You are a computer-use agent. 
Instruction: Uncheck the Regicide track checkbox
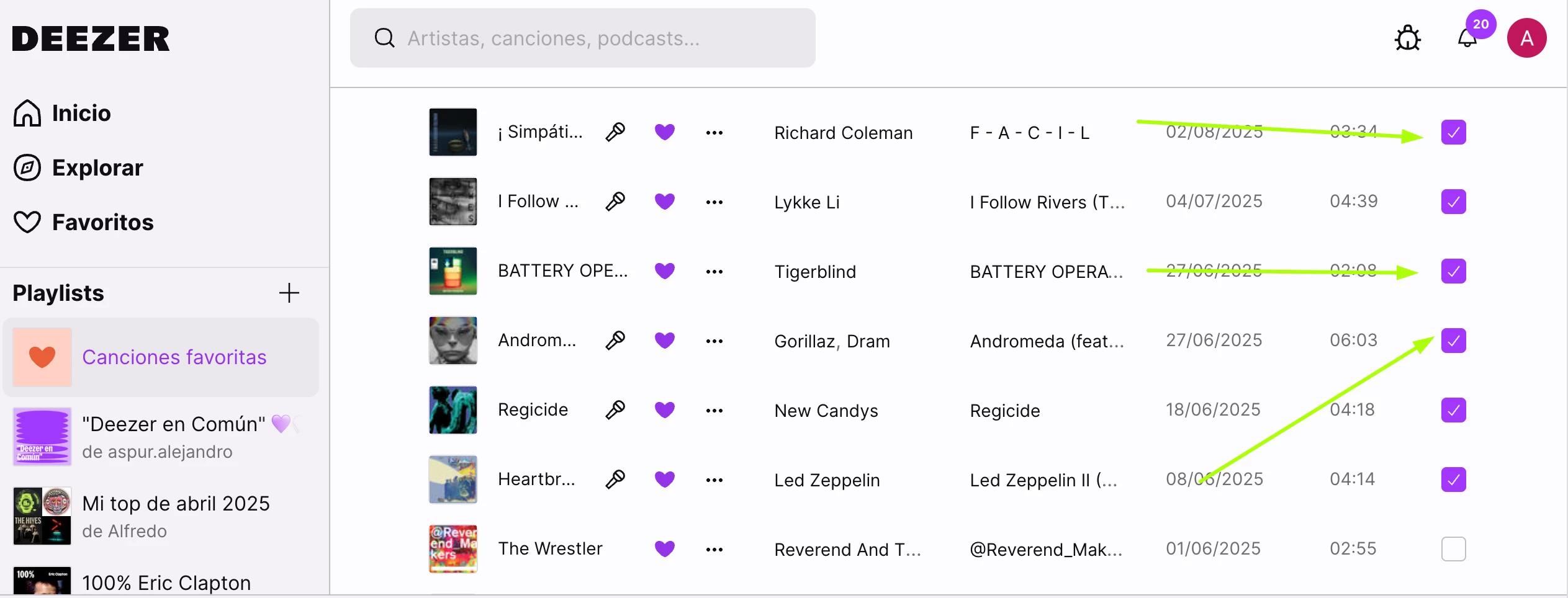(x=1453, y=410)
